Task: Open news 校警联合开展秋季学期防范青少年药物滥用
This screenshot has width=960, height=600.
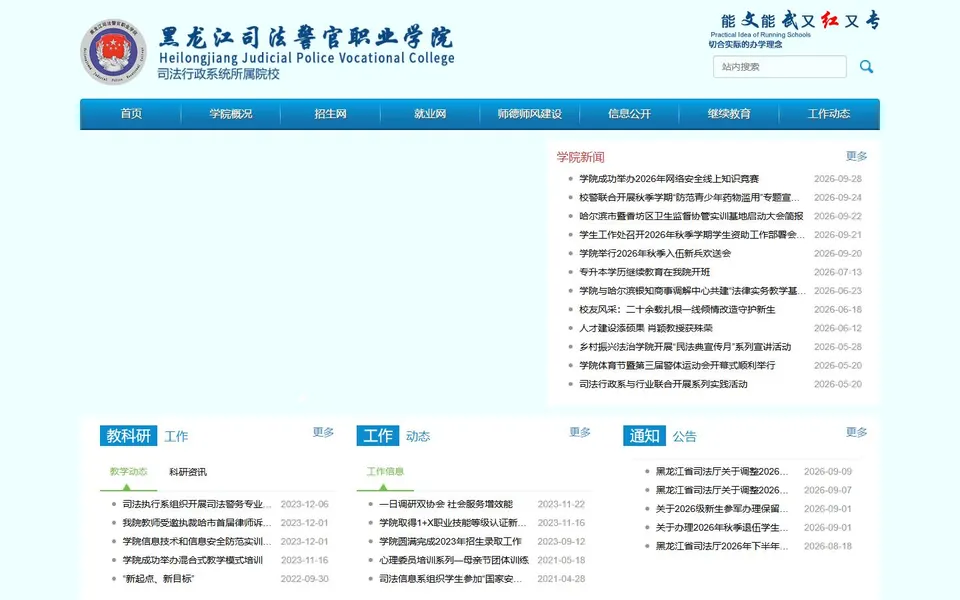Action: 689,198
